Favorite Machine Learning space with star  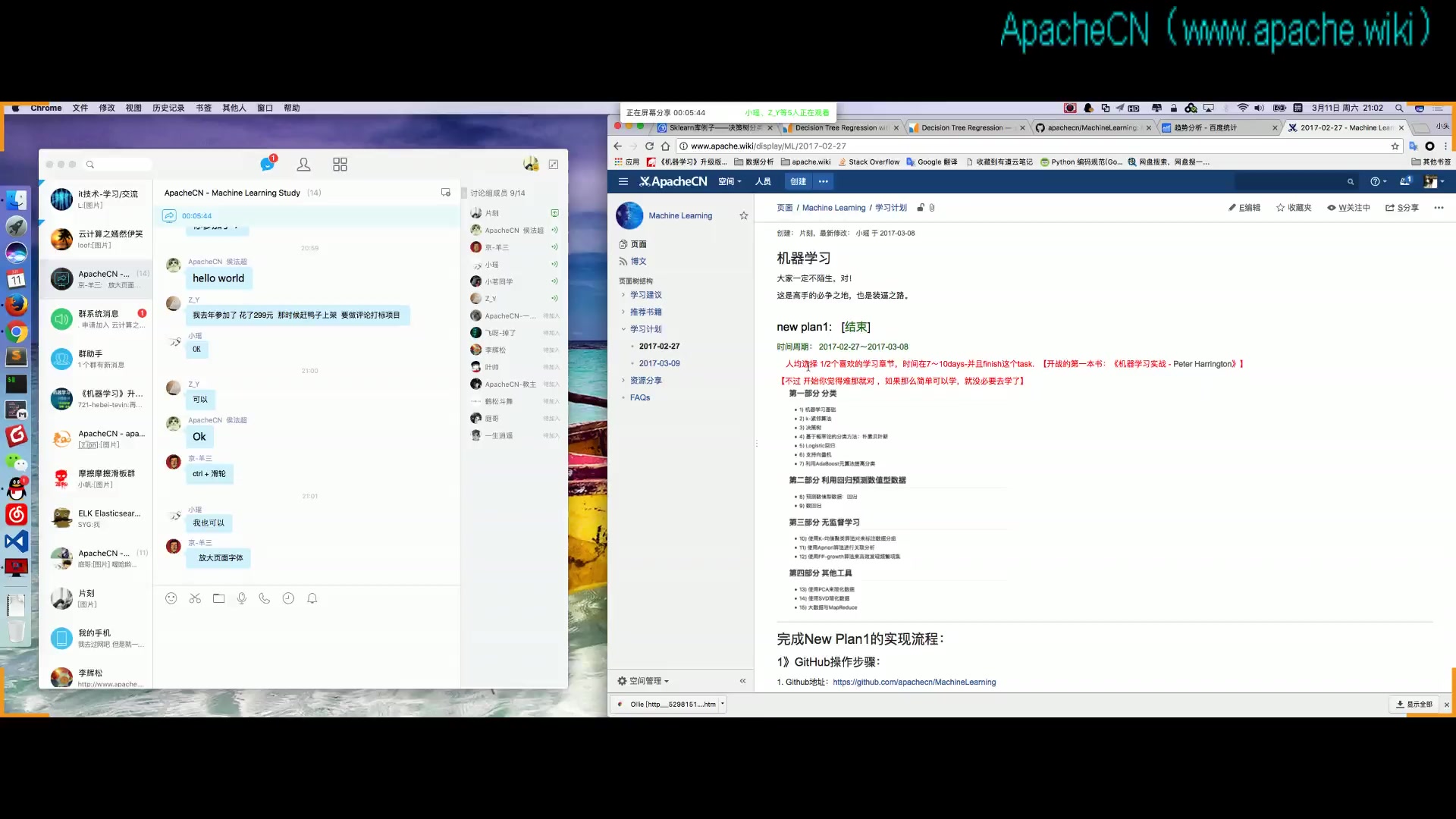click(744, 215)
